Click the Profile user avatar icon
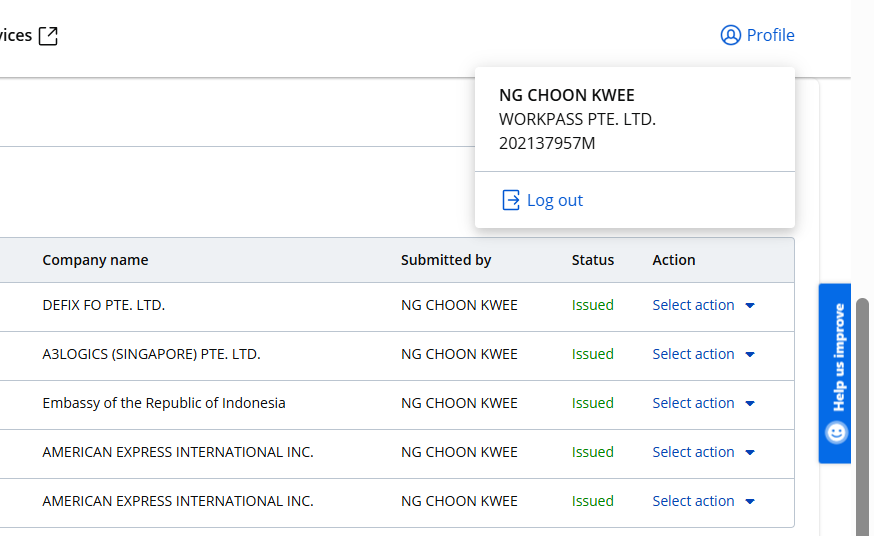Screen dimensions: 874x536 tap(730, 35)
